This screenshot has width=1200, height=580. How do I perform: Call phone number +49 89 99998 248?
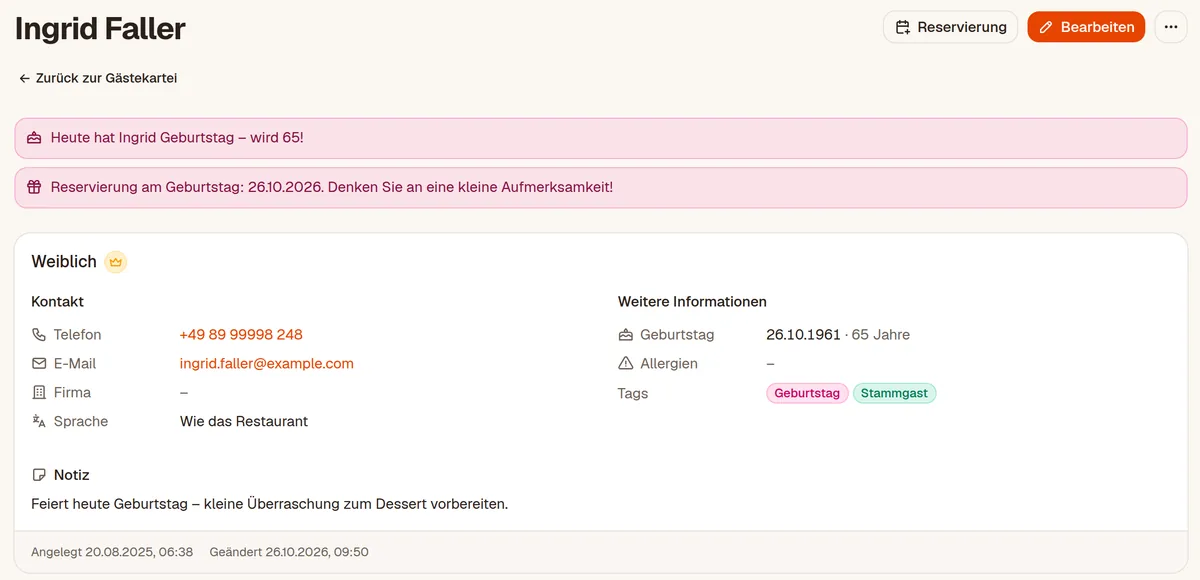(241, 335)
